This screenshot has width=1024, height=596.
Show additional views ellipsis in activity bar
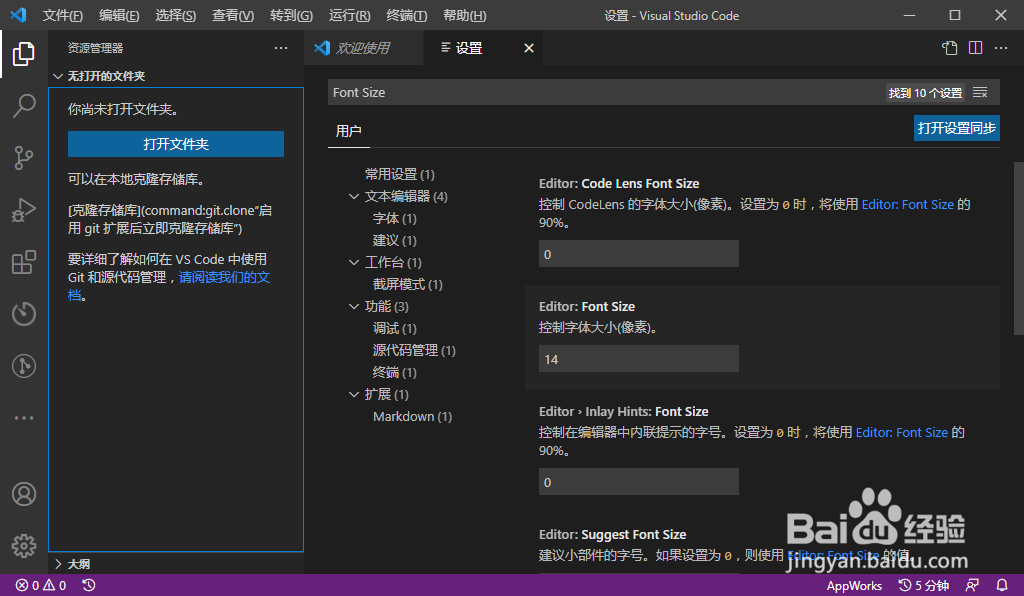(24, 418)
